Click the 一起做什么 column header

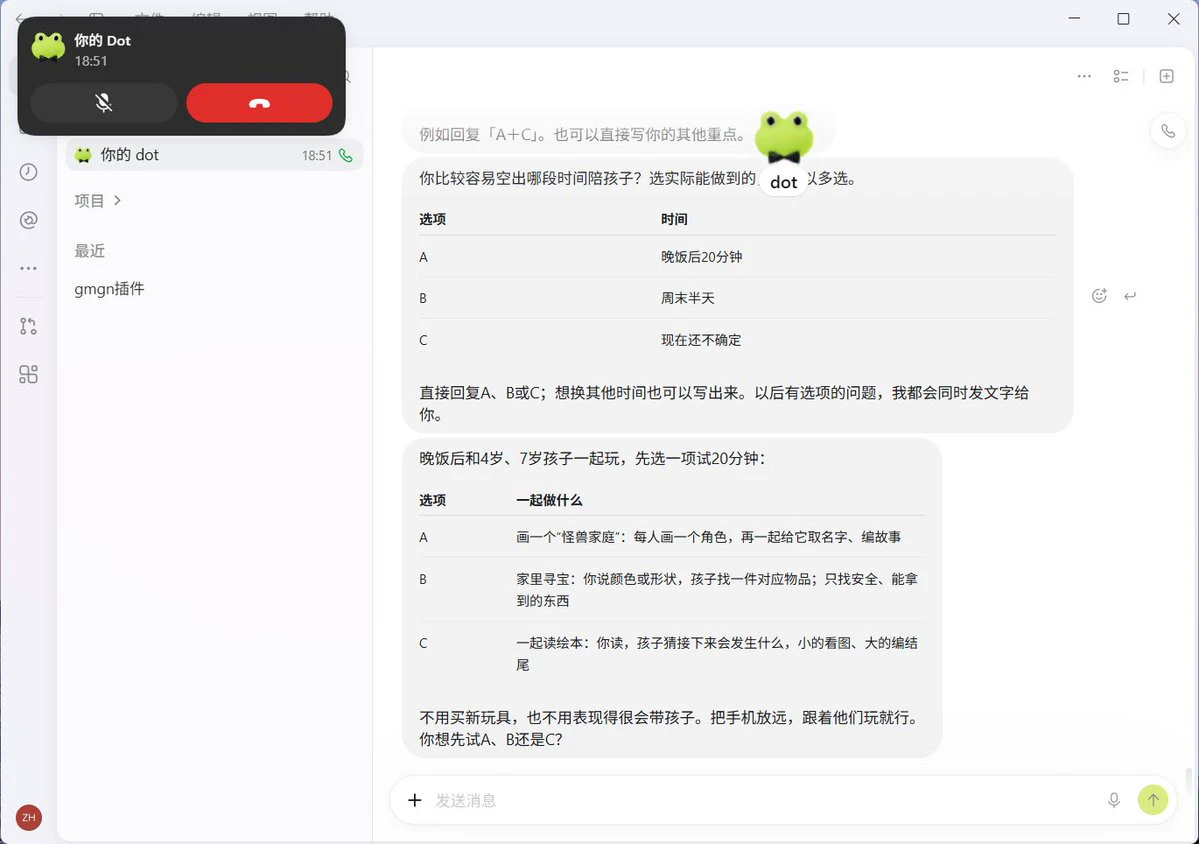(x=549, y=500)
